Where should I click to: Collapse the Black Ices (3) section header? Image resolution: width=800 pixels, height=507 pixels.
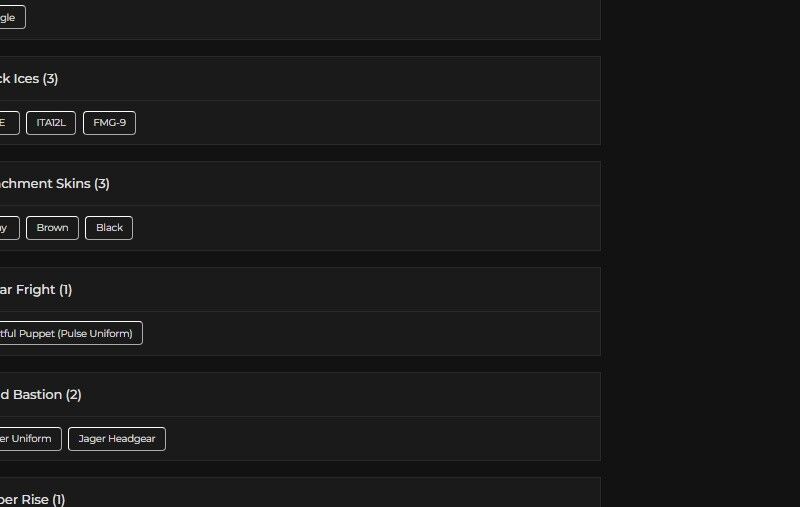tap(300, 79)
